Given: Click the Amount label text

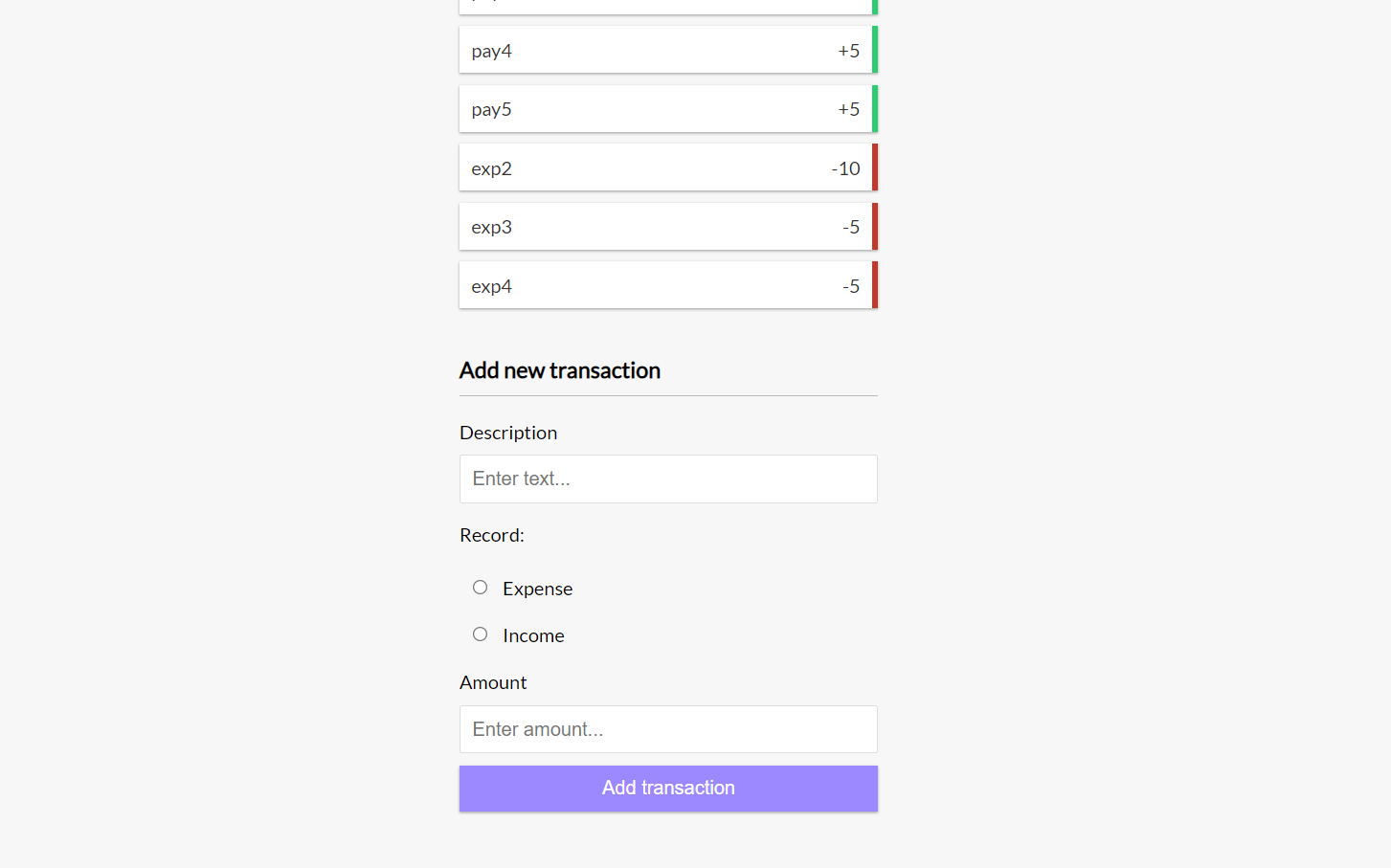Looking at the screenshot, I should [x=493, y=681].
